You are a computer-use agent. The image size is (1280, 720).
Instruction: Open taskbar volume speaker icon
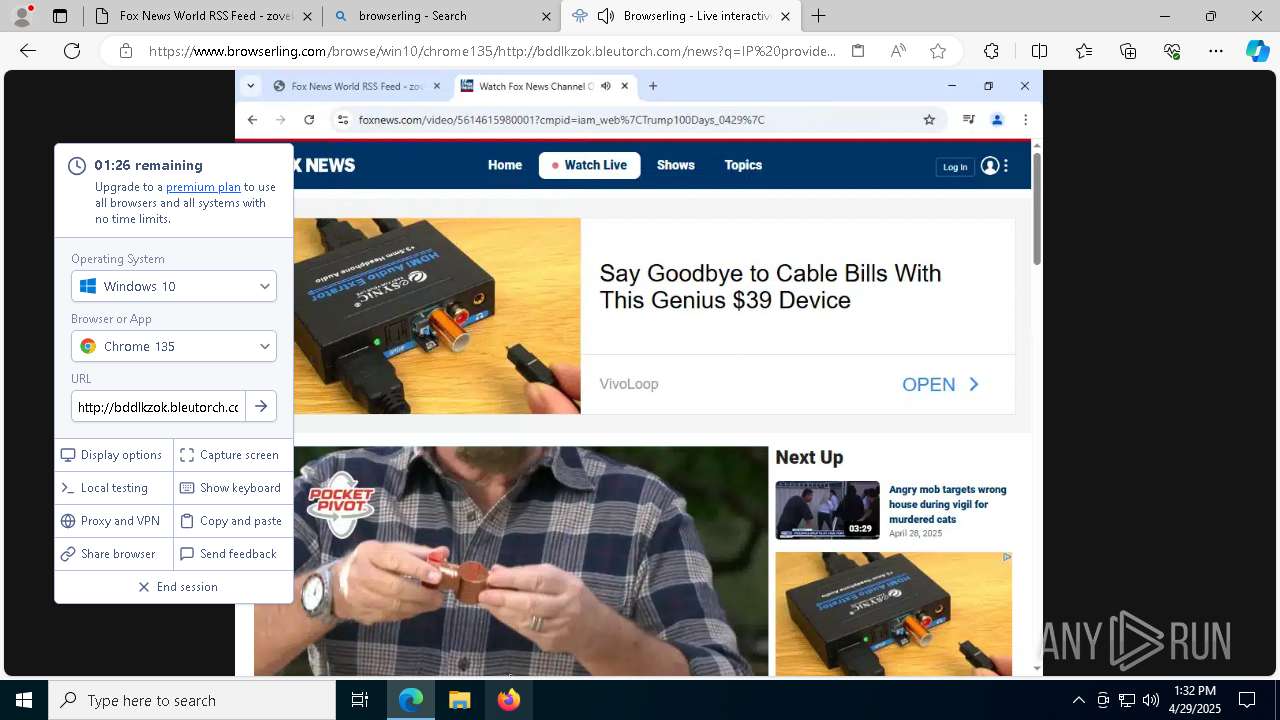pyautogui.click(x=1151, y=700)
